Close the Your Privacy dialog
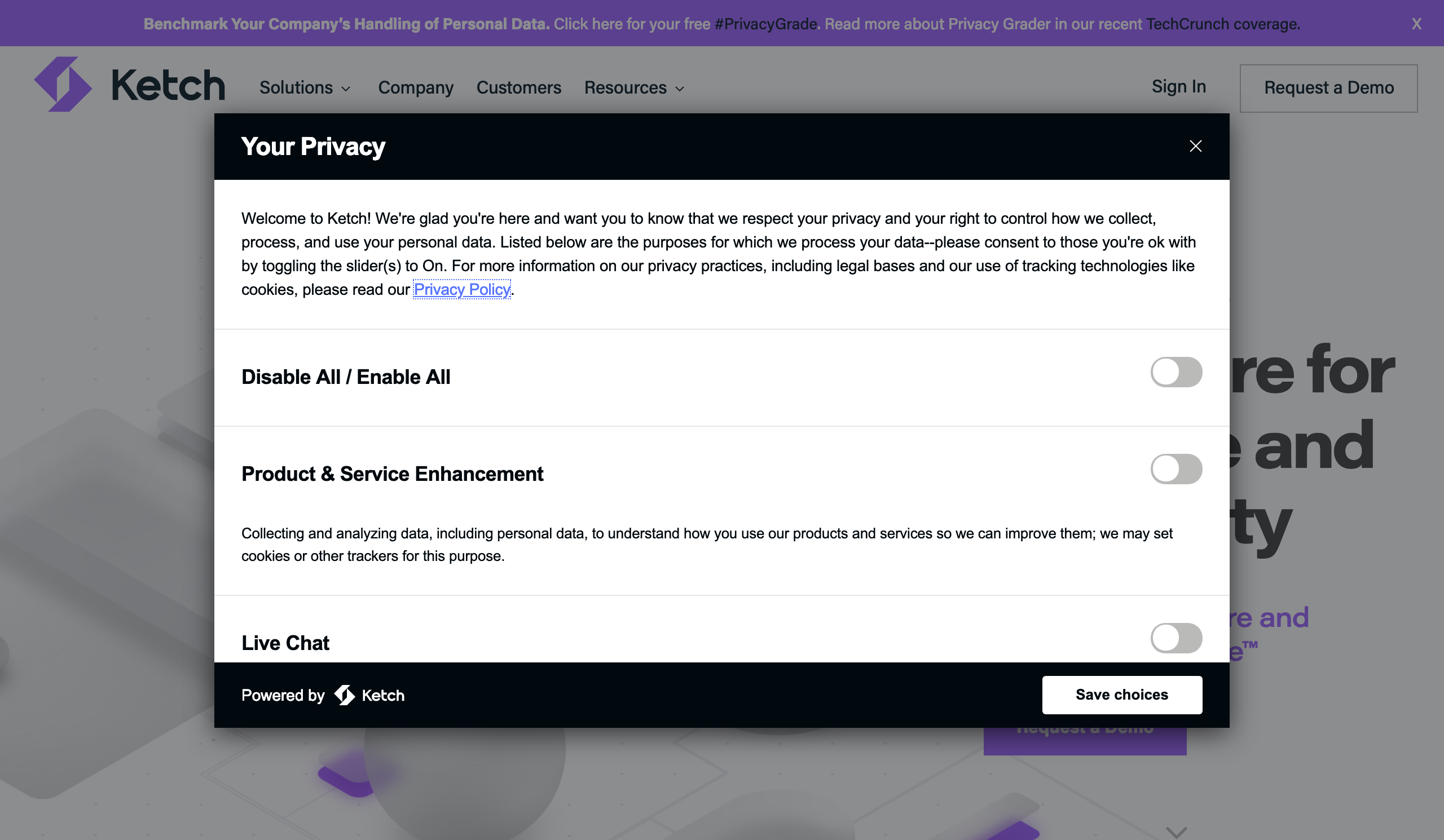 (1195, 146)
